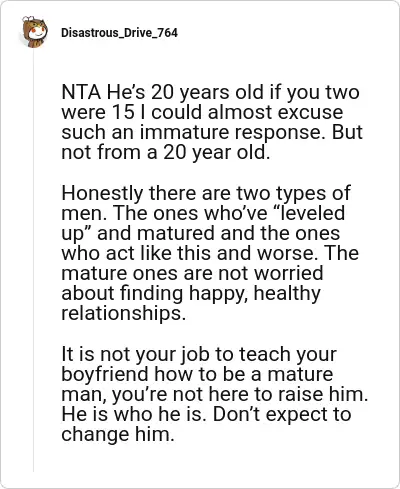This screenshot has width=400, height=489.
Task: Click the line "man, you're not here to raise him."
Action: [215, 394]
